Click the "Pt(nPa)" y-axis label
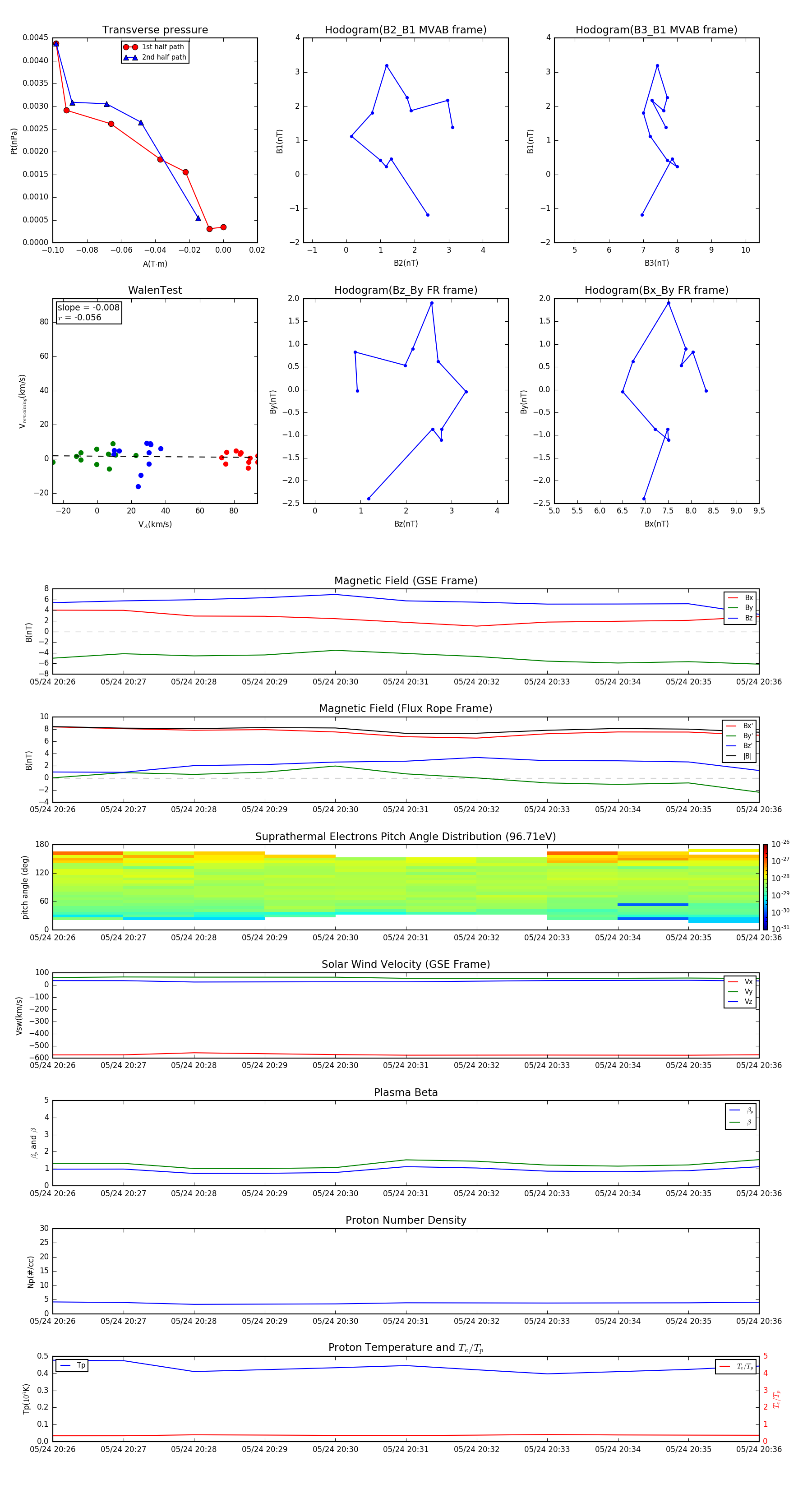 pos(14,141)
